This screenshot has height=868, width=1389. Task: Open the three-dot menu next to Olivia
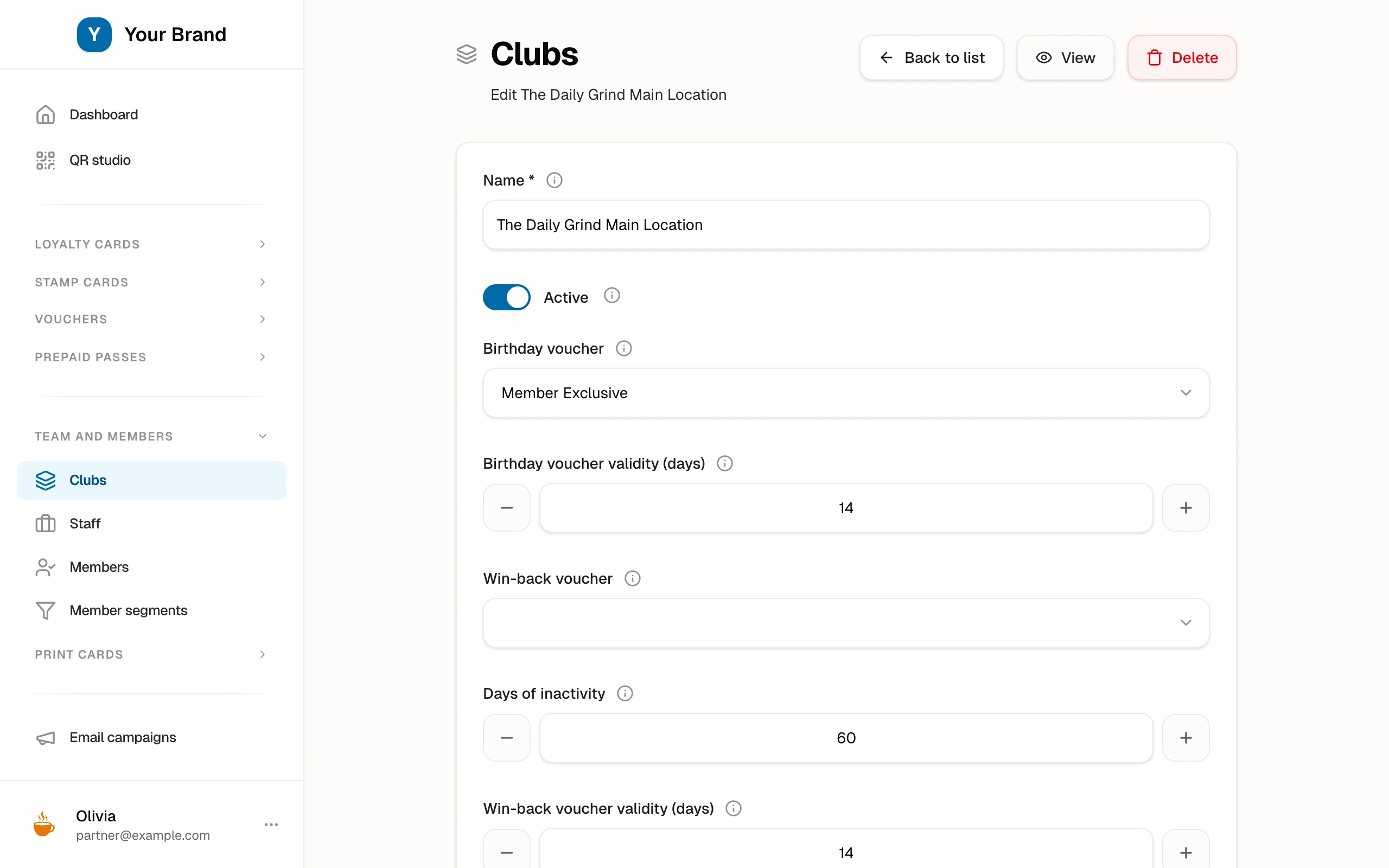click(271, 825)
